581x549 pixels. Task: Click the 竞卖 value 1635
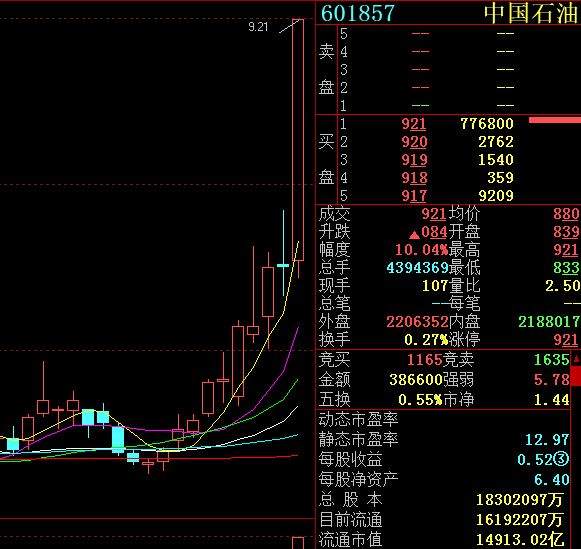pyautogui.click(x=552, y=360)
